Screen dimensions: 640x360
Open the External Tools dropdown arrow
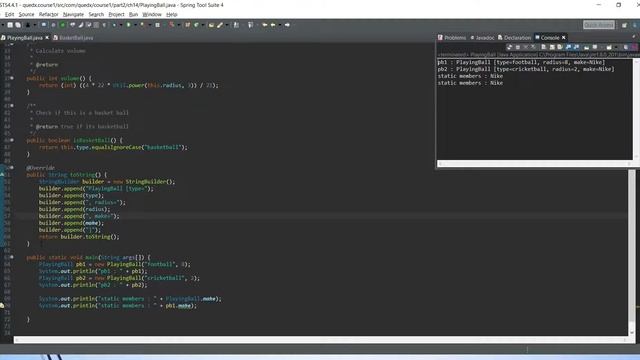[150, 25]
